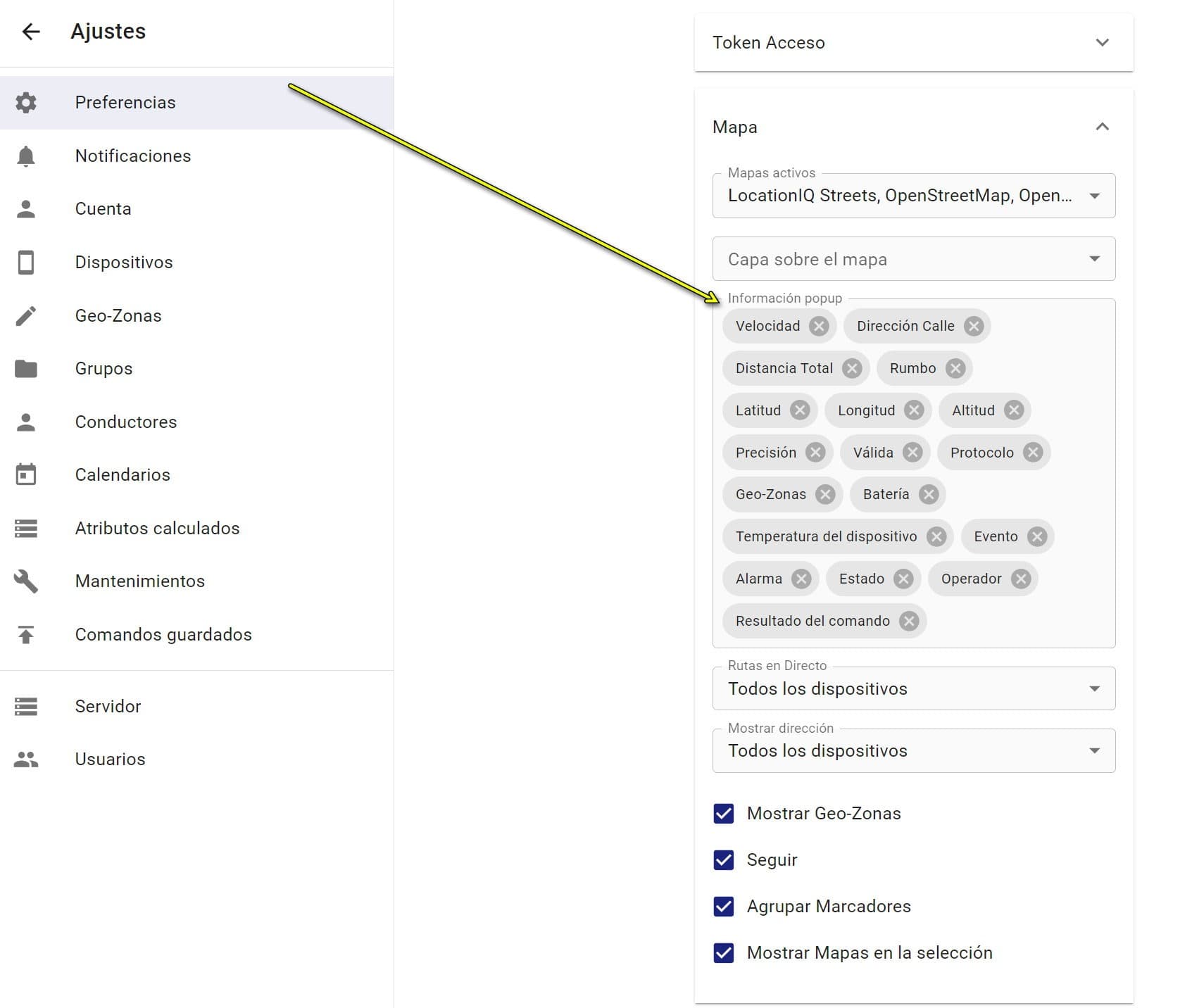Remove the Estado chip
Viewport: 1192px width, 1008px height.
pyautogui.click(x=903, y=579)
